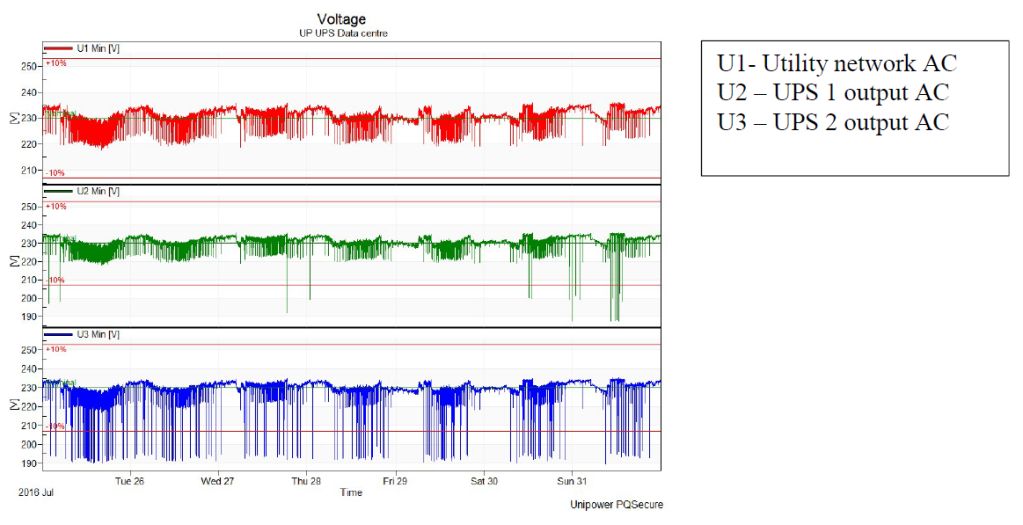Viewport: 1023px width, 525px height.
Task: Pick the red U1 legend line swatch
Action: [58, 48]
